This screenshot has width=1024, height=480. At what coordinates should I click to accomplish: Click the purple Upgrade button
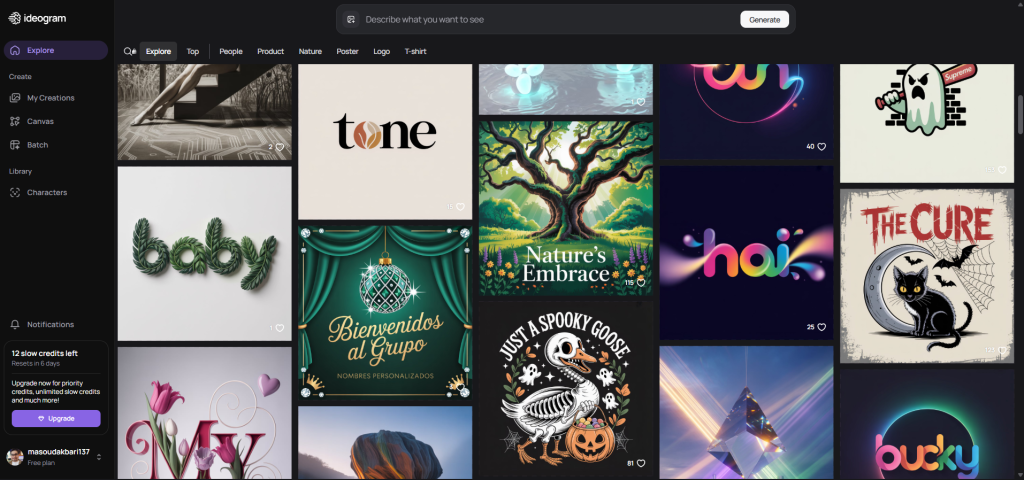pos(56,418)
